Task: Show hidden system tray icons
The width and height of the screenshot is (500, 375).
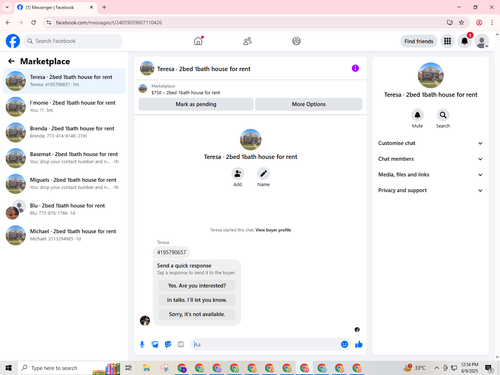Action: pos(436,368)
